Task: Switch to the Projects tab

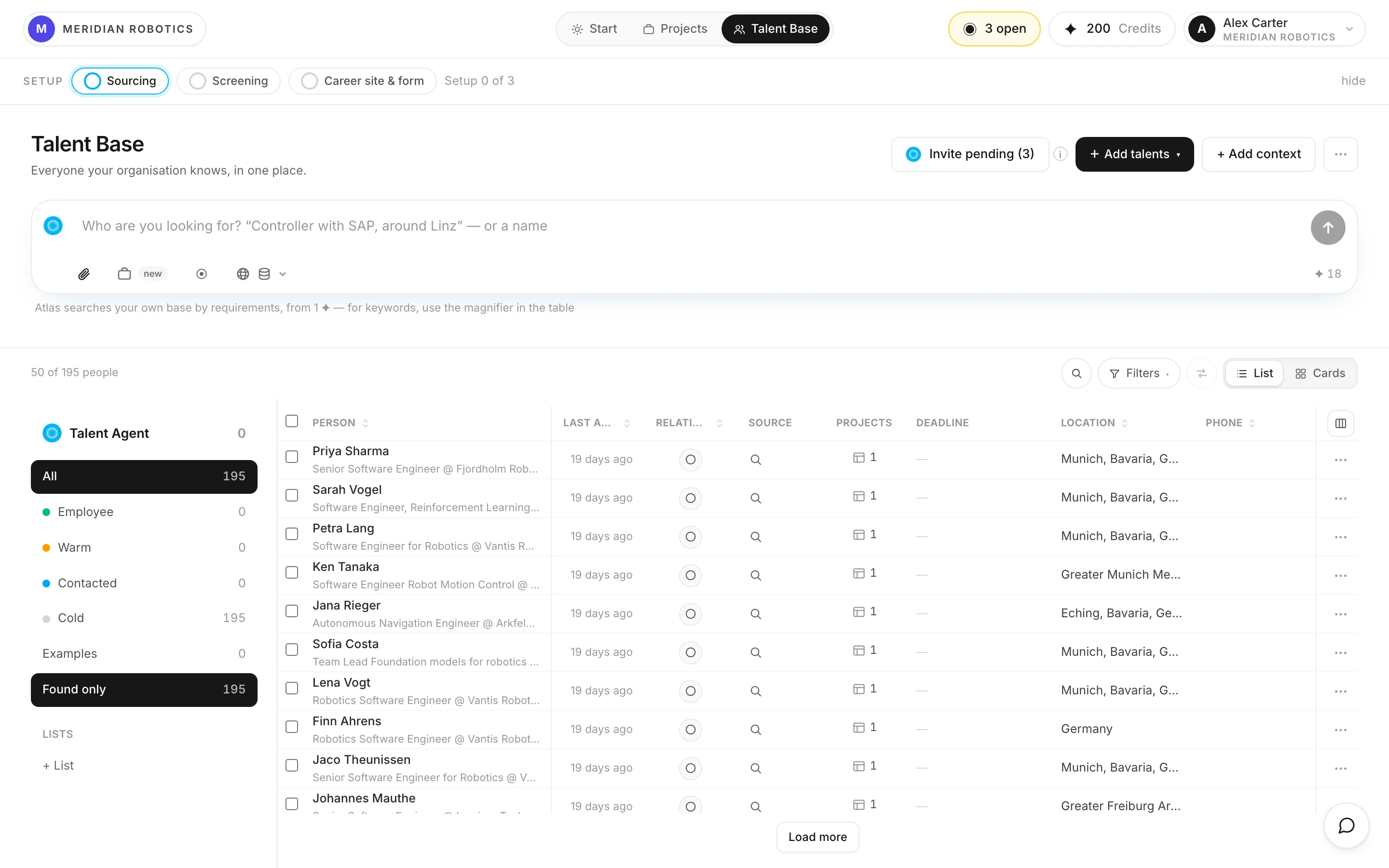Action: pos(675,29)
